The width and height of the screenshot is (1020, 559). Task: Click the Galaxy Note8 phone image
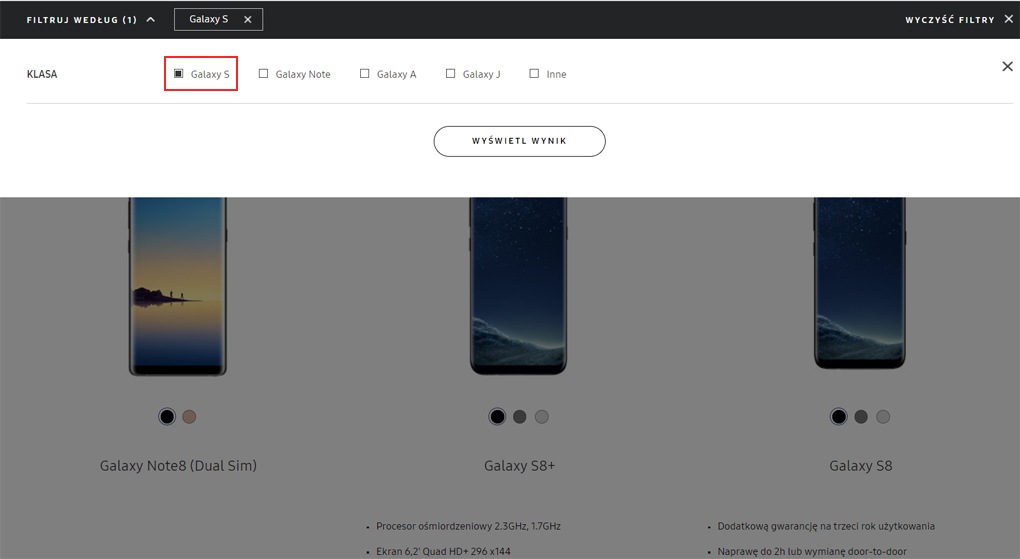tap(178, 286)
